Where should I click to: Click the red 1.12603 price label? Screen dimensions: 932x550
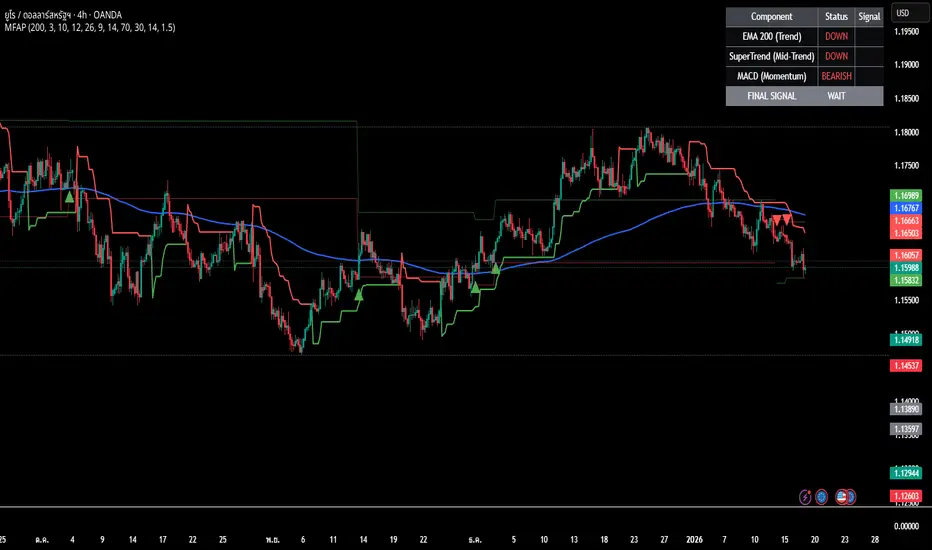(x=906, y=496)
